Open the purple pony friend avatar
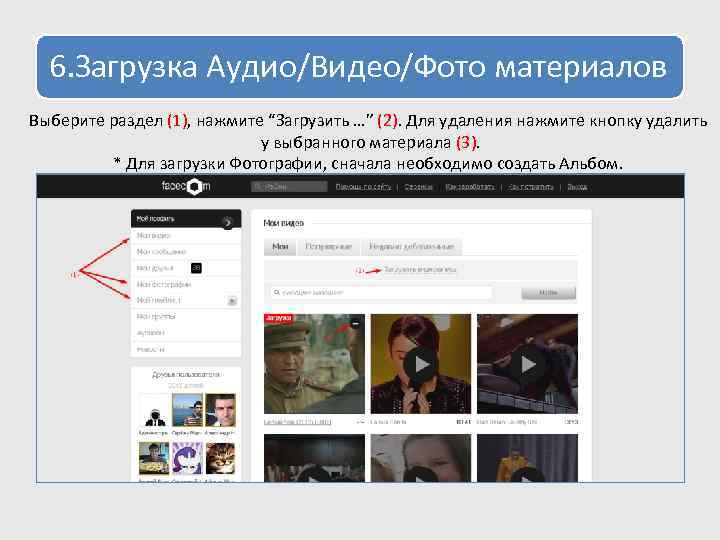Image resolution: width=720 pixels, height=540 pixels. tap(187, 458)
